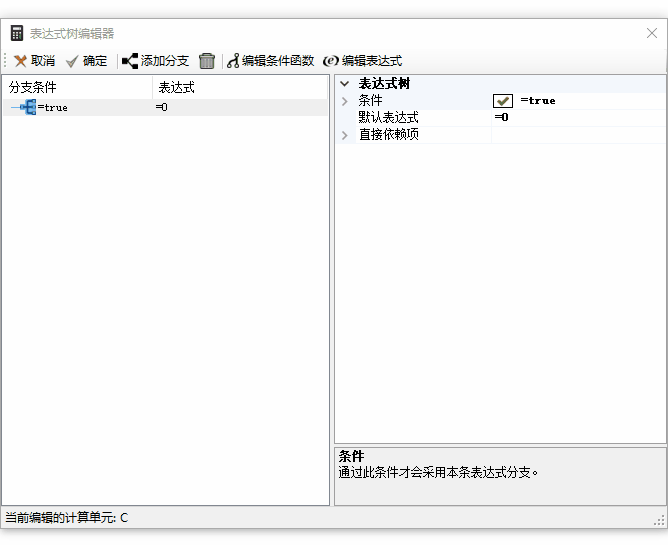Click the calculator icon in title bar
The height and width of the screenshot is (545, 668).
tap(16, 33)
